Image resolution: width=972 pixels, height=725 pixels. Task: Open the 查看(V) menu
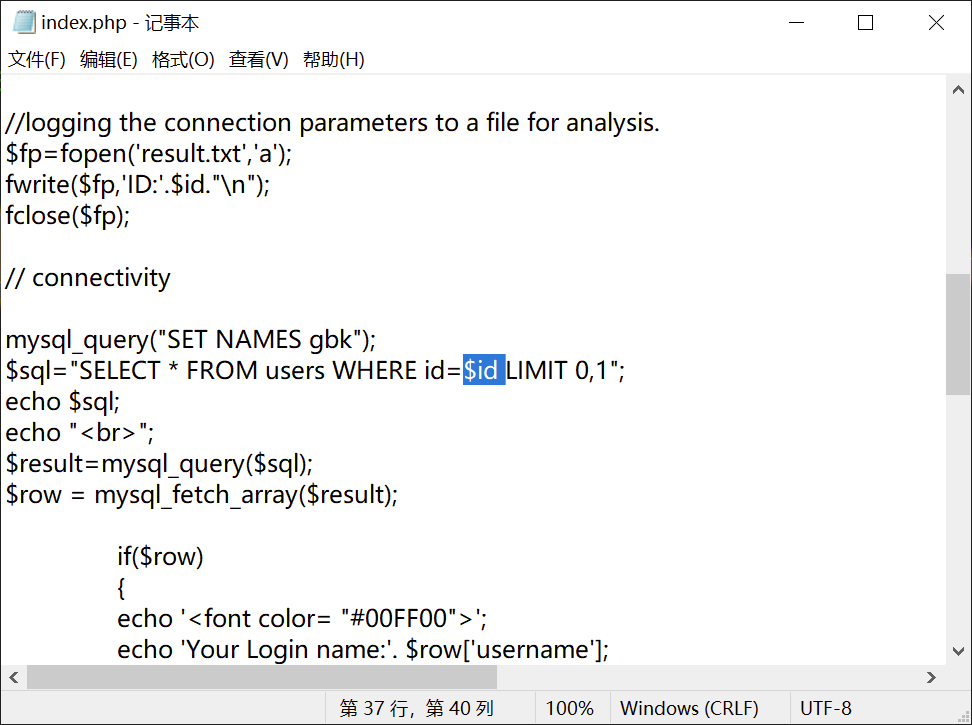click(258, 59)
